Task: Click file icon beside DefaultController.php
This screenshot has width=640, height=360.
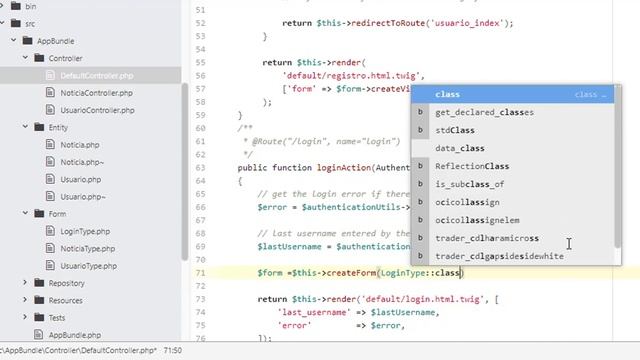Action: [x=50, y=75]
